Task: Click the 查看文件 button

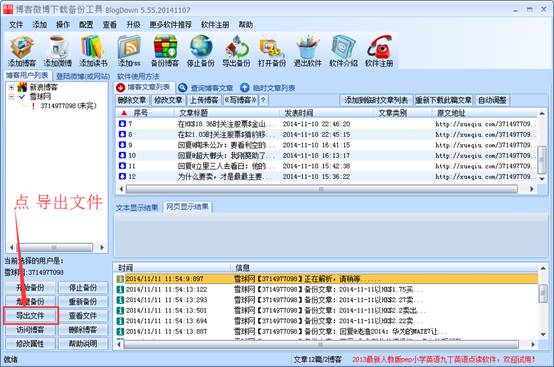Action: point(83,315)
